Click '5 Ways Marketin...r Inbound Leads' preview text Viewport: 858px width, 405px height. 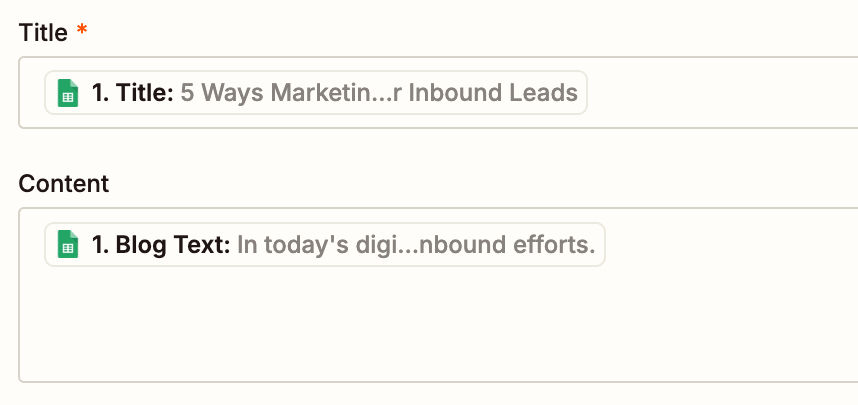(379, 92)
